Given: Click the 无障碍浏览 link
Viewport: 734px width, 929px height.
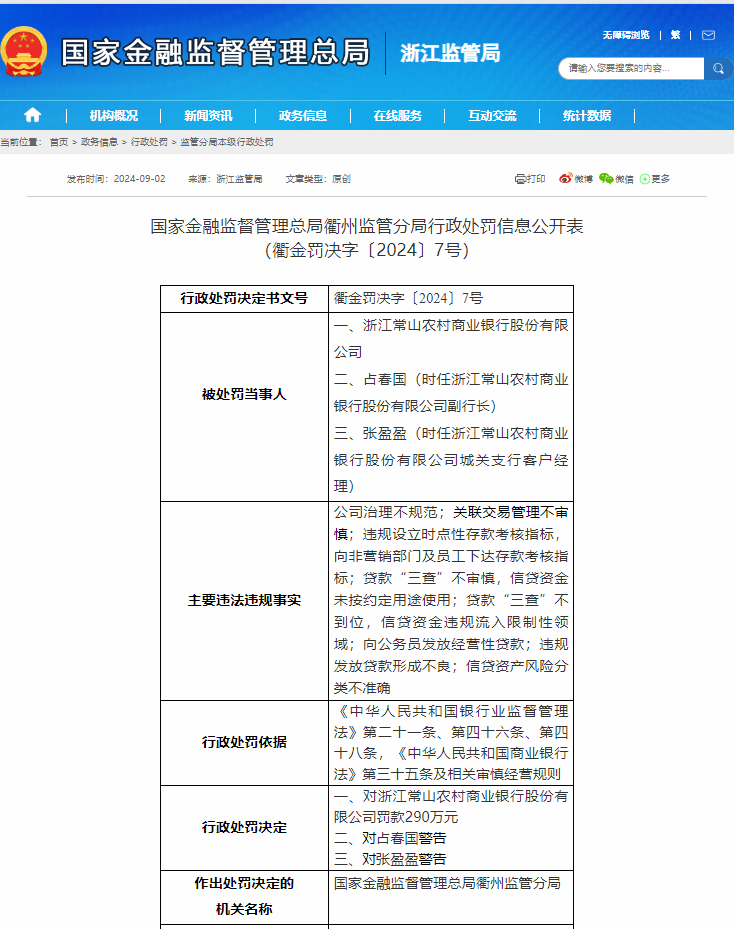Looking at the screenshot, I should pos(626,34).
